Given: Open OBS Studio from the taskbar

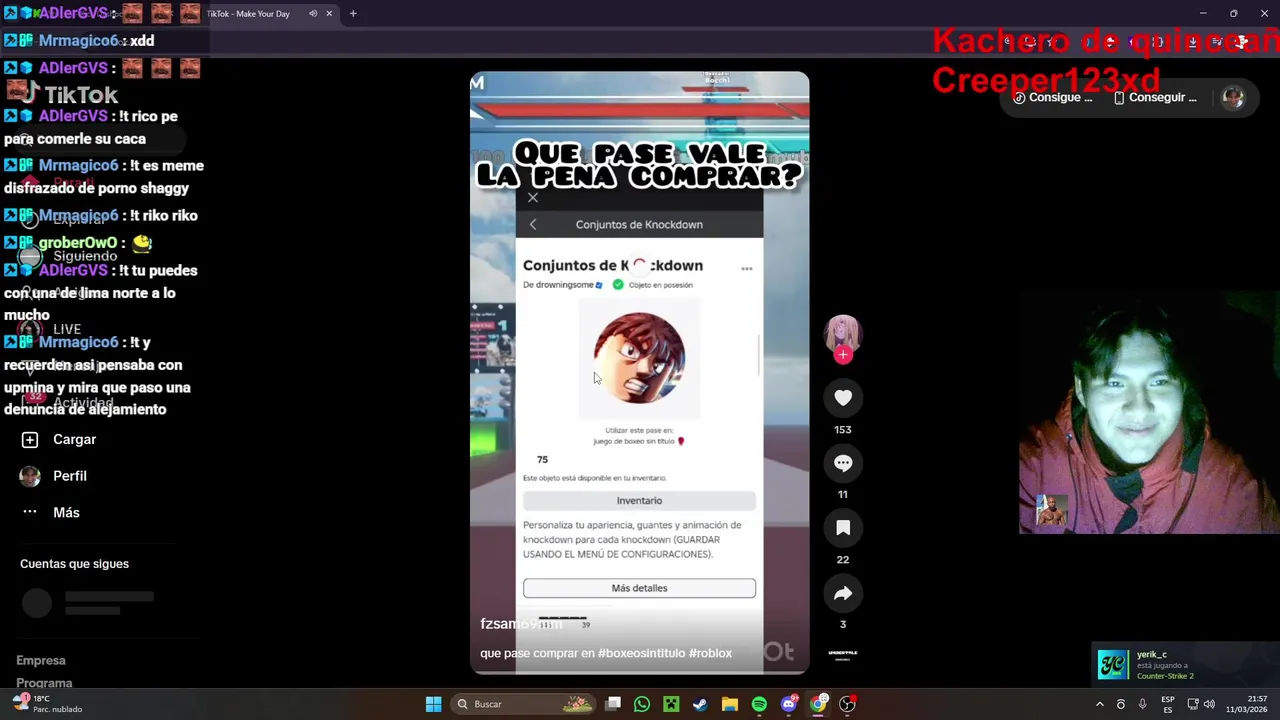Looking at the screenshot, I should pyautogui.click(x=848, y=704).
